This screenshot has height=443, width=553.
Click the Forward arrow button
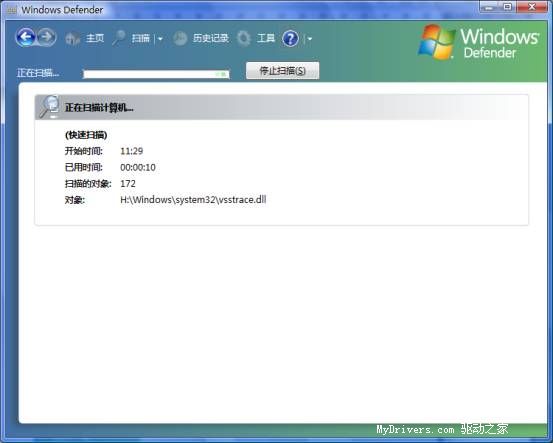tap(47, 37)
